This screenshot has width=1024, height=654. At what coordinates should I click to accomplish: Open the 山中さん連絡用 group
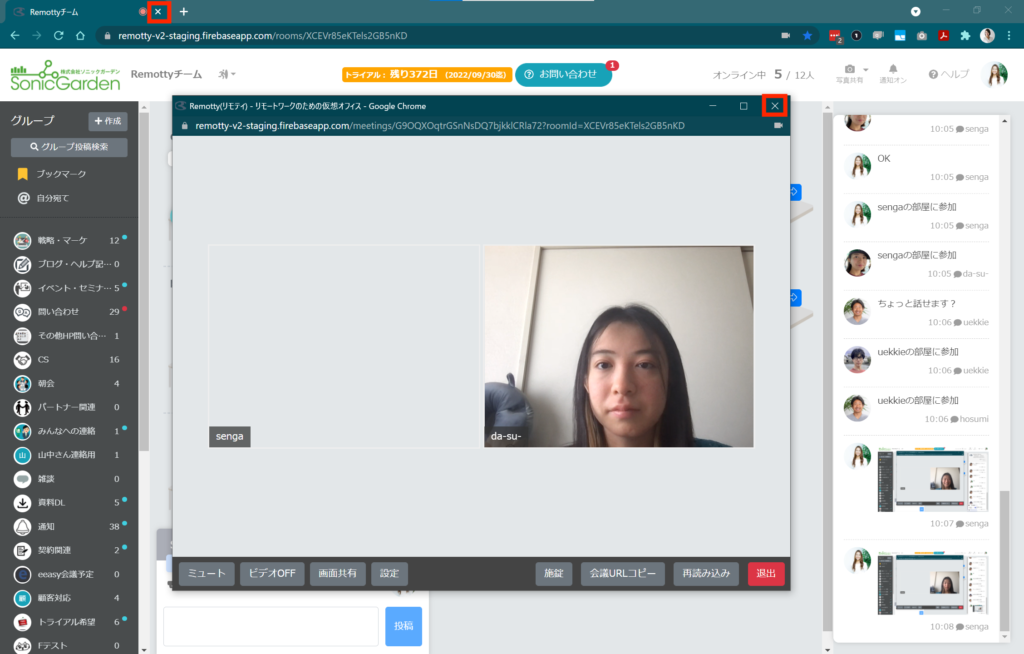click(x=69, y=455)
